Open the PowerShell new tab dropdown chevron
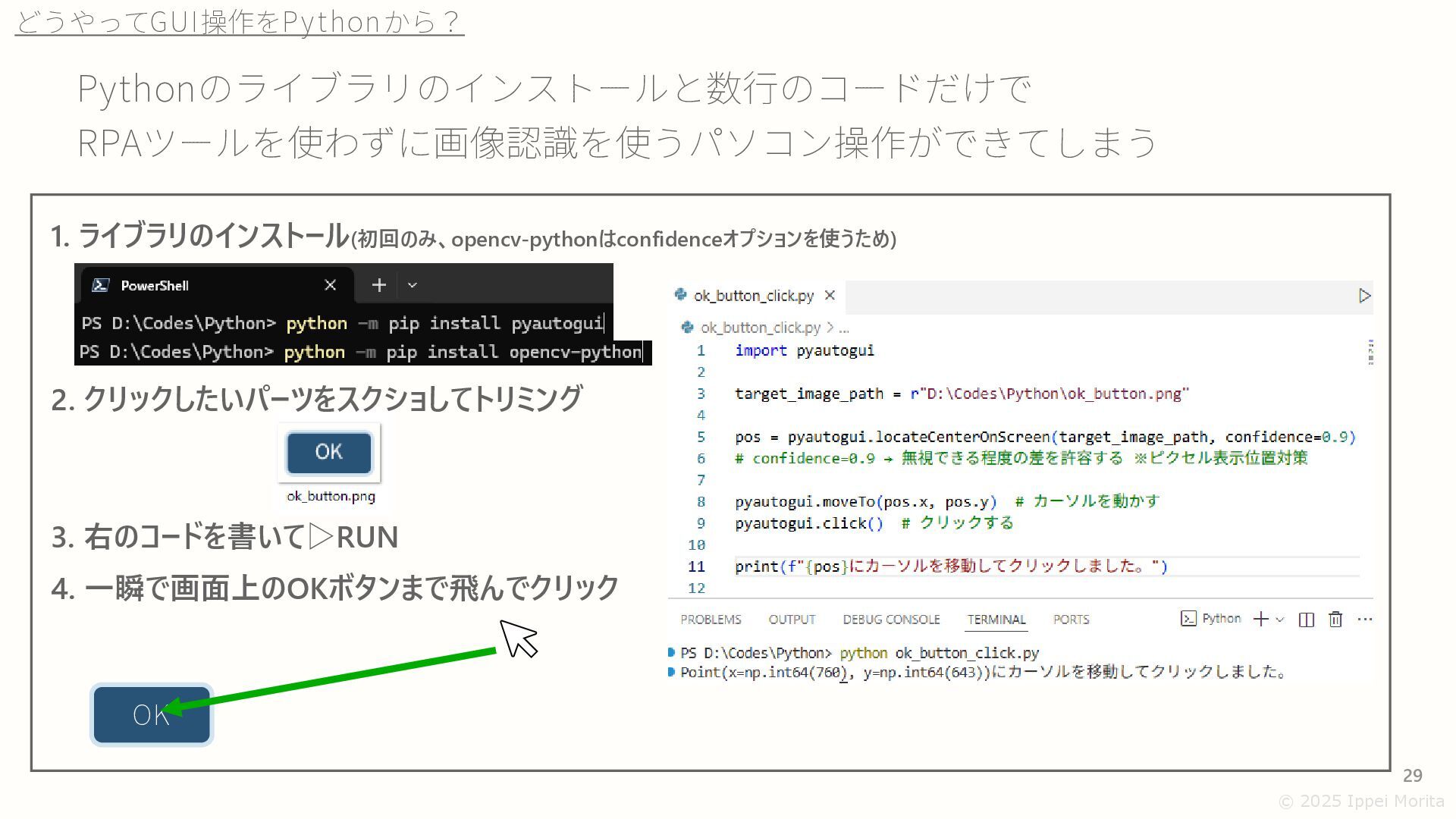Image resolution: width=1456 pixels, height=819 pixels. [x=413, y=285]
